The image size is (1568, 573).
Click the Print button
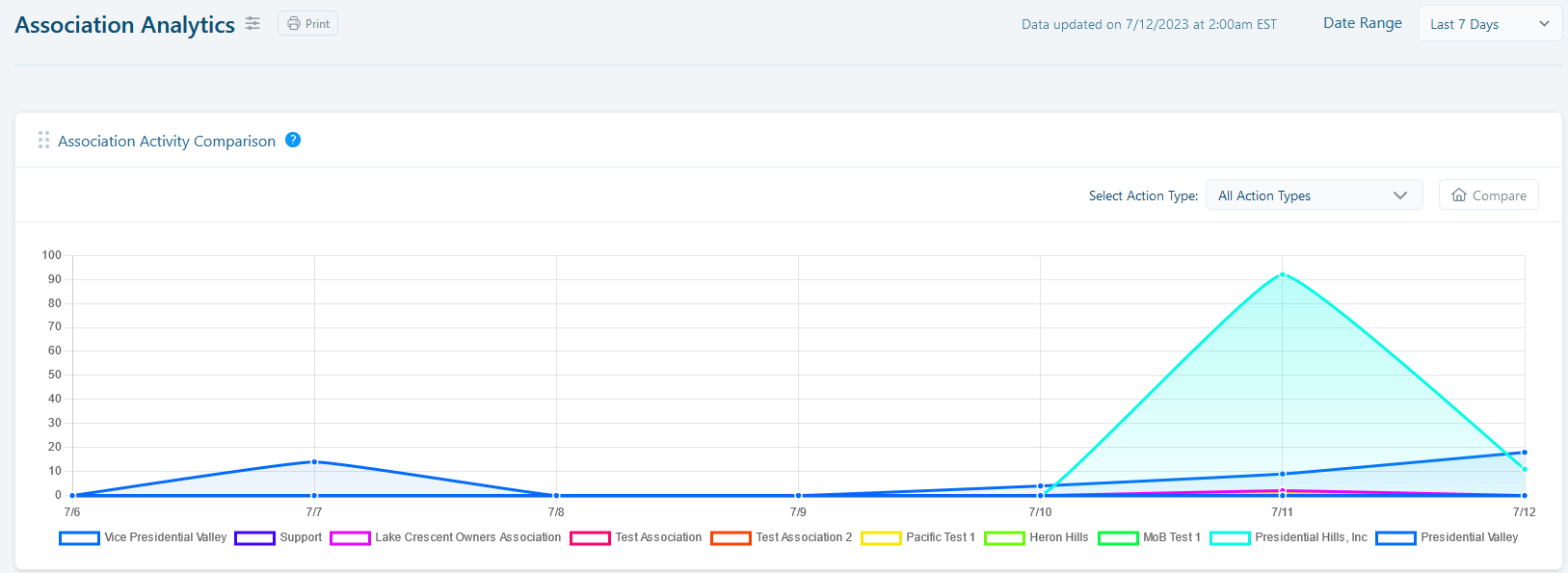click(307, 24)
